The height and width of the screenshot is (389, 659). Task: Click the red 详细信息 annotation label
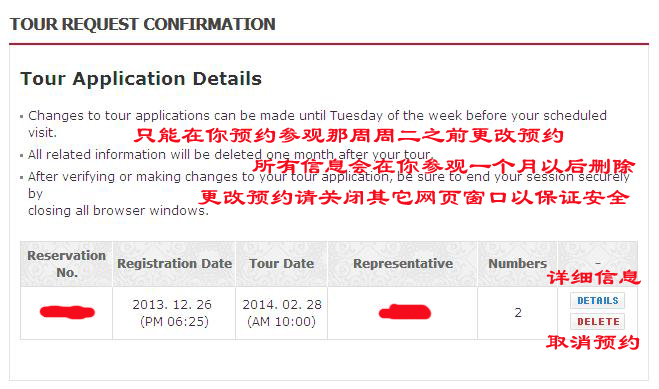[x=593, y=277]
